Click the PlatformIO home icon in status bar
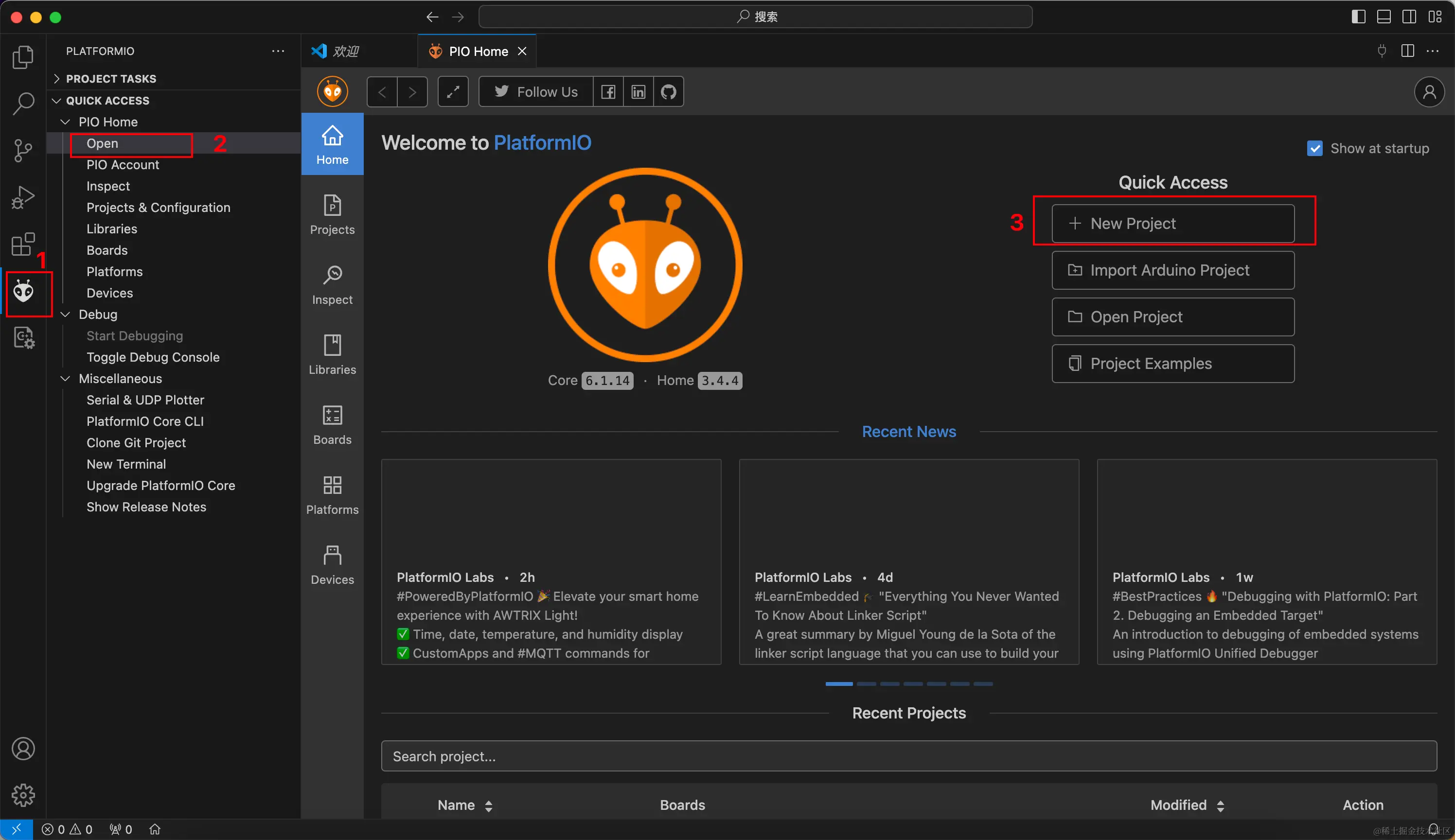 155,829
